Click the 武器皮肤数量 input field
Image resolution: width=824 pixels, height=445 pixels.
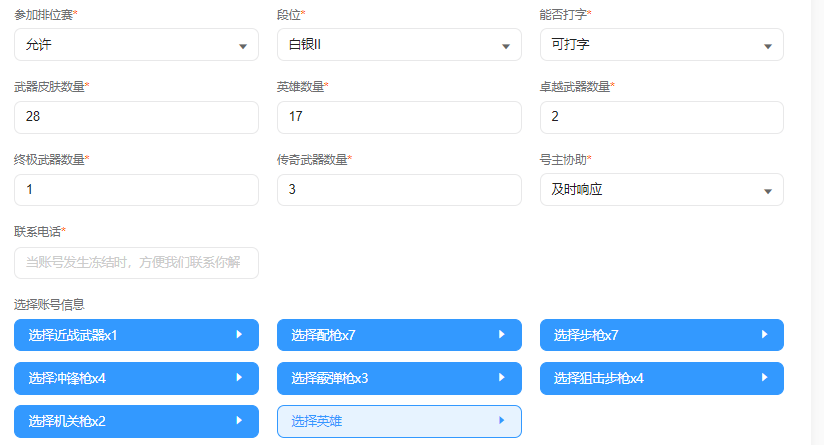coord(136,117)
